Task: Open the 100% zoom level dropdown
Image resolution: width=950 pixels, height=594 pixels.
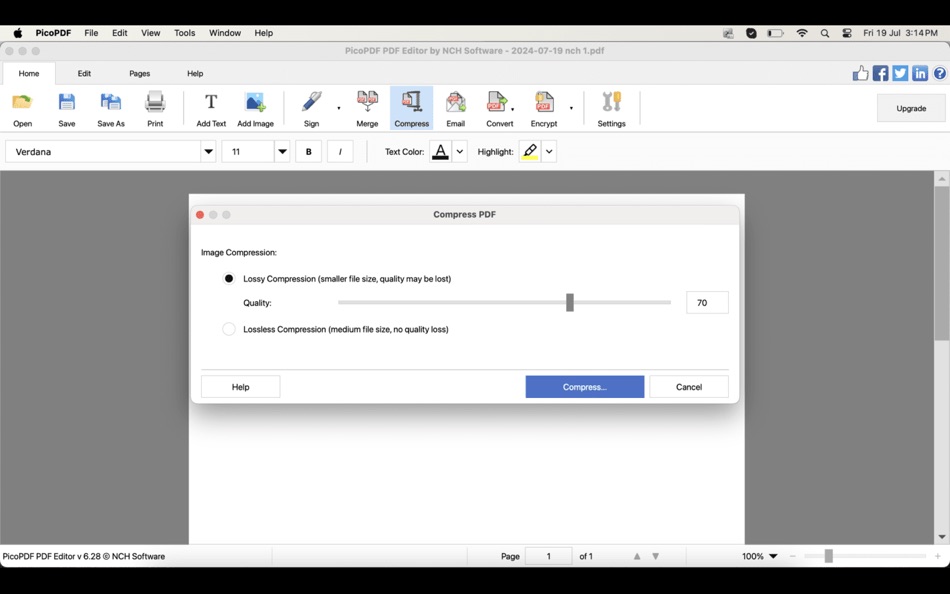Action: [773, 556]
